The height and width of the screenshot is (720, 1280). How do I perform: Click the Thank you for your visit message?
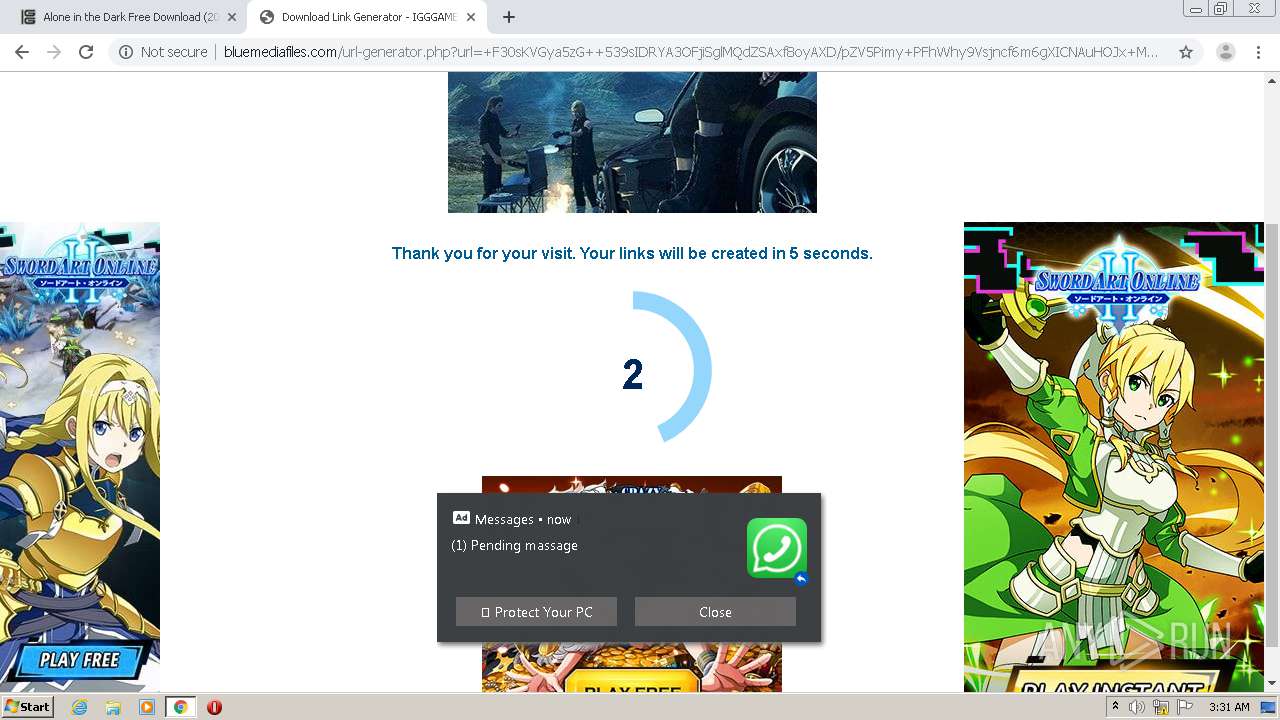click(x=632, y=253)
